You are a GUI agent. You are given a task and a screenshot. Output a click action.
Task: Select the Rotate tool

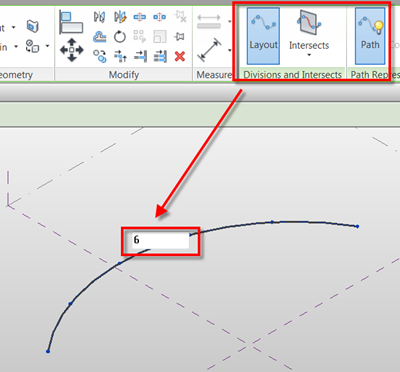[120, 37]
